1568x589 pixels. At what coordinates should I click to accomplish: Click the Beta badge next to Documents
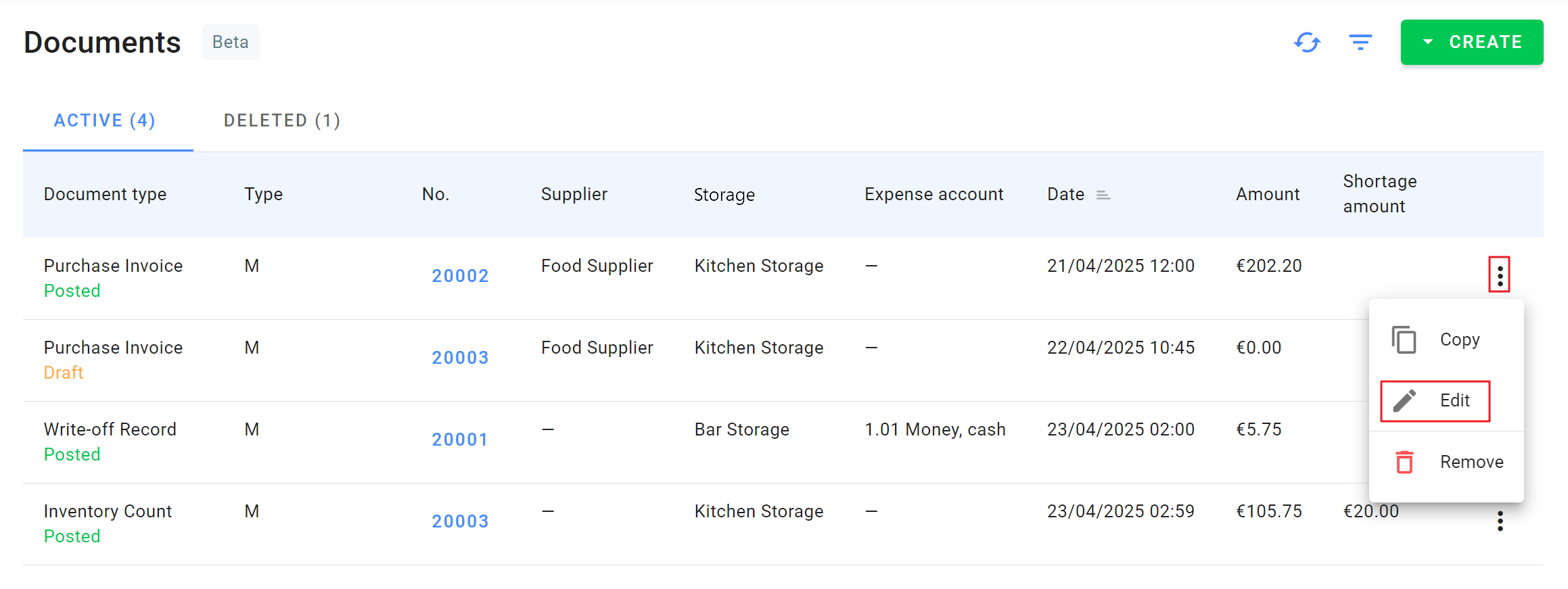coord(231,43)
